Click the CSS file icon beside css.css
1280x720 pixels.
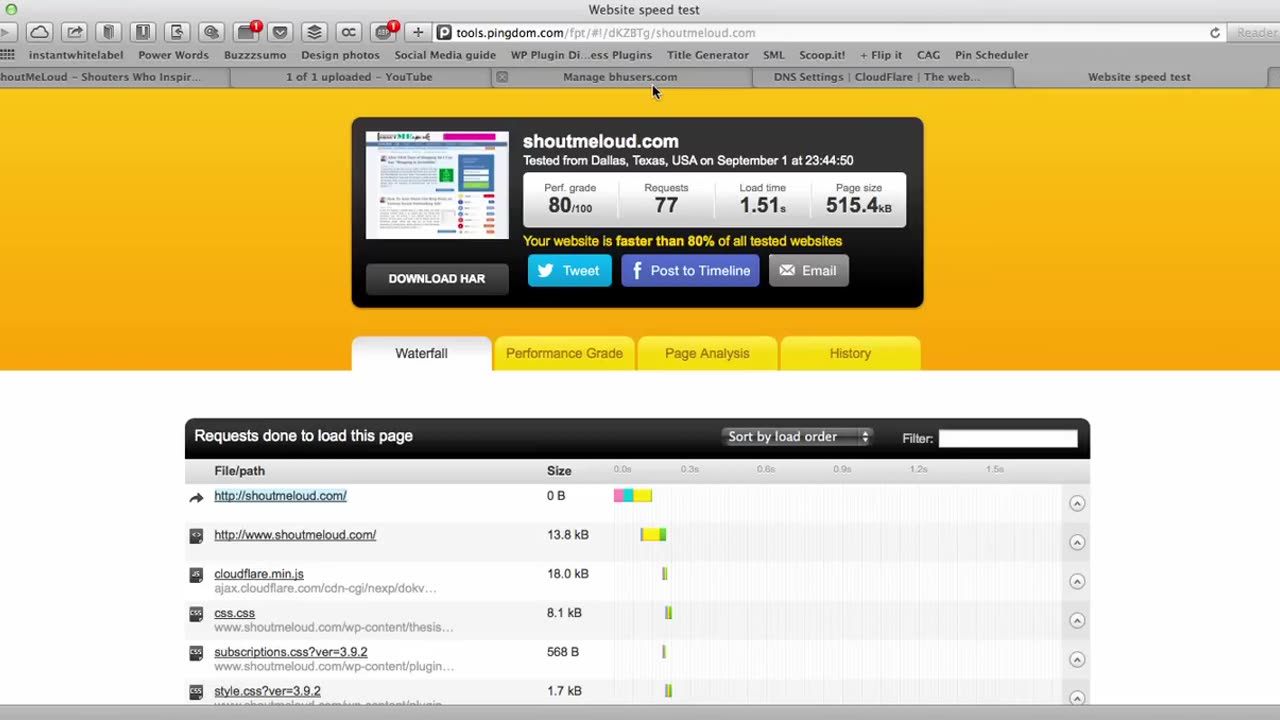point(196,614)
